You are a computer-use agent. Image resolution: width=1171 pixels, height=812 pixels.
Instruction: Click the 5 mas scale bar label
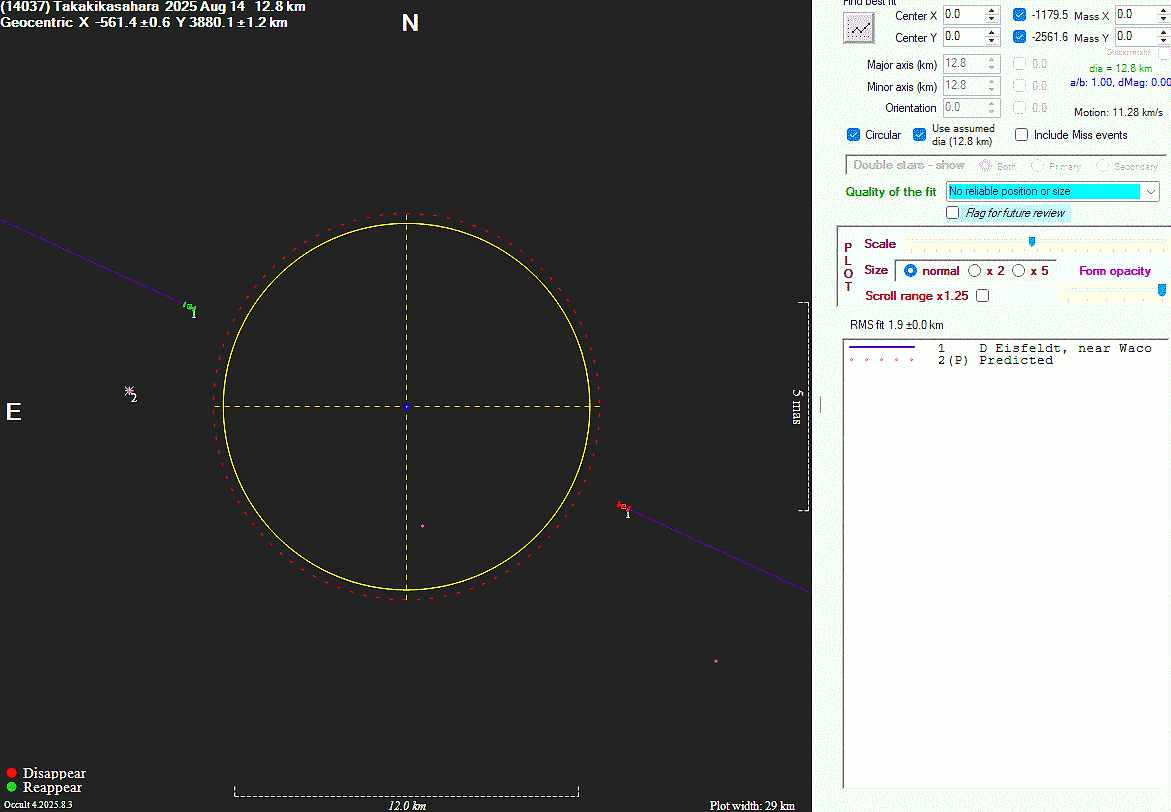coord(797,406)
